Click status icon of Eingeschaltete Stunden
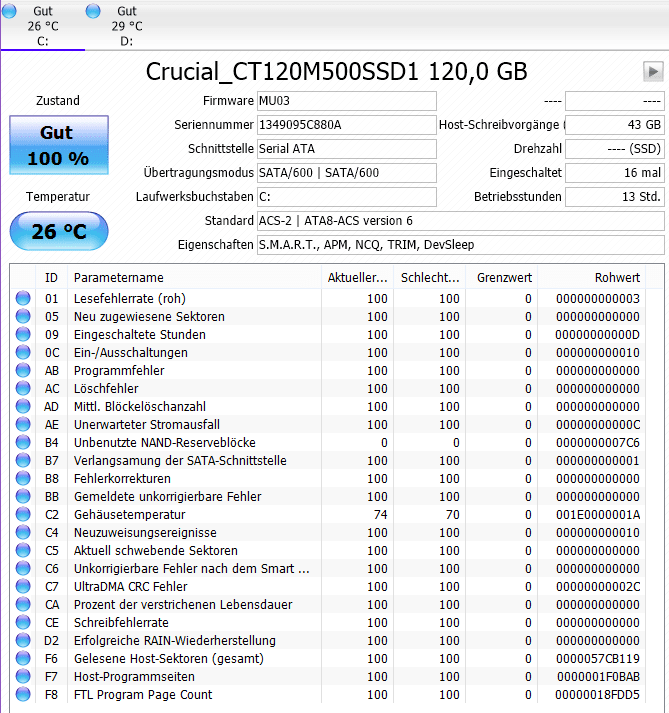Screen dimensions: 669x713 (23, 334)
